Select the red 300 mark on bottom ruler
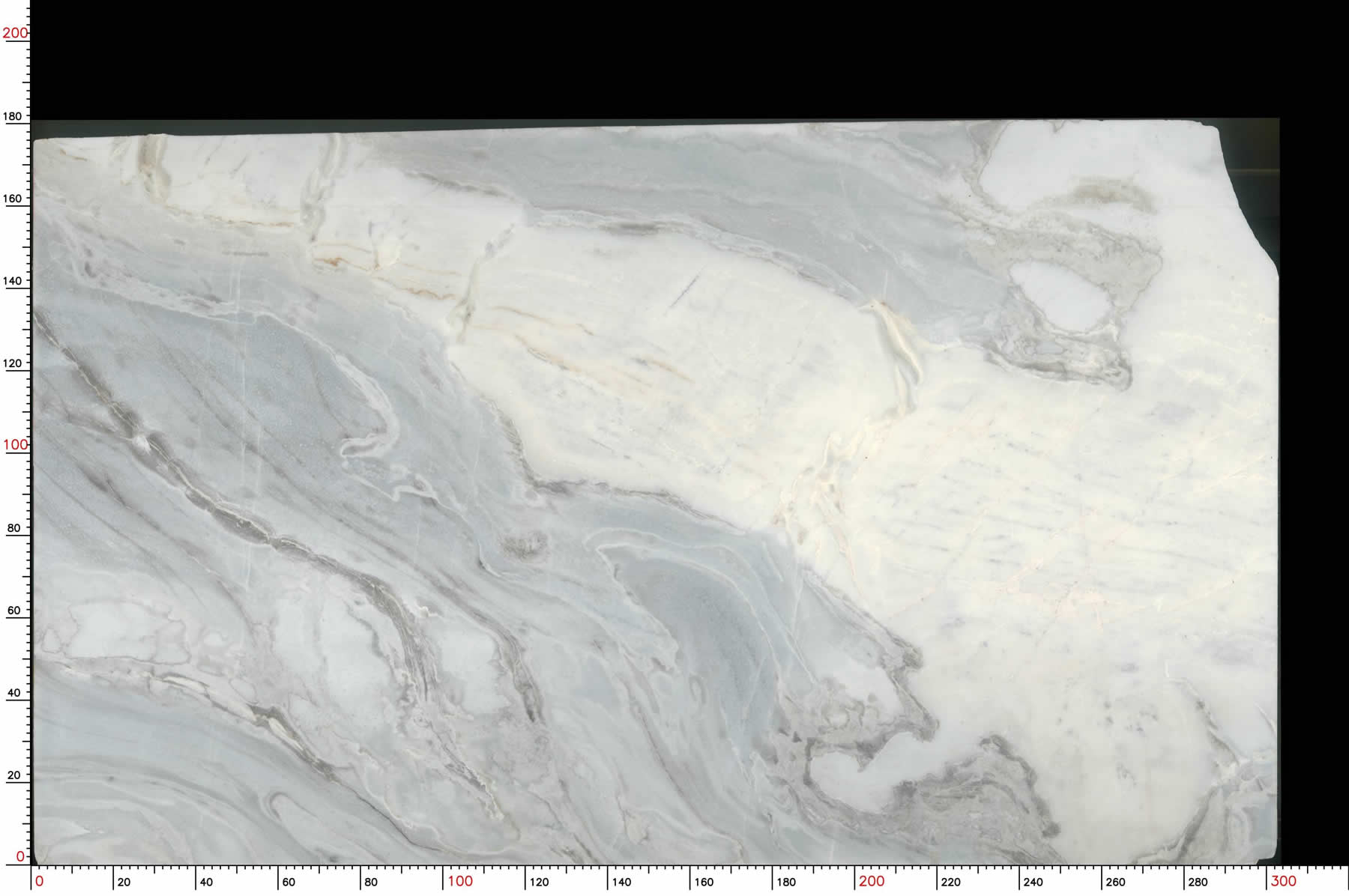The height and width of the screenshot is (896, 1349). 1284,882
